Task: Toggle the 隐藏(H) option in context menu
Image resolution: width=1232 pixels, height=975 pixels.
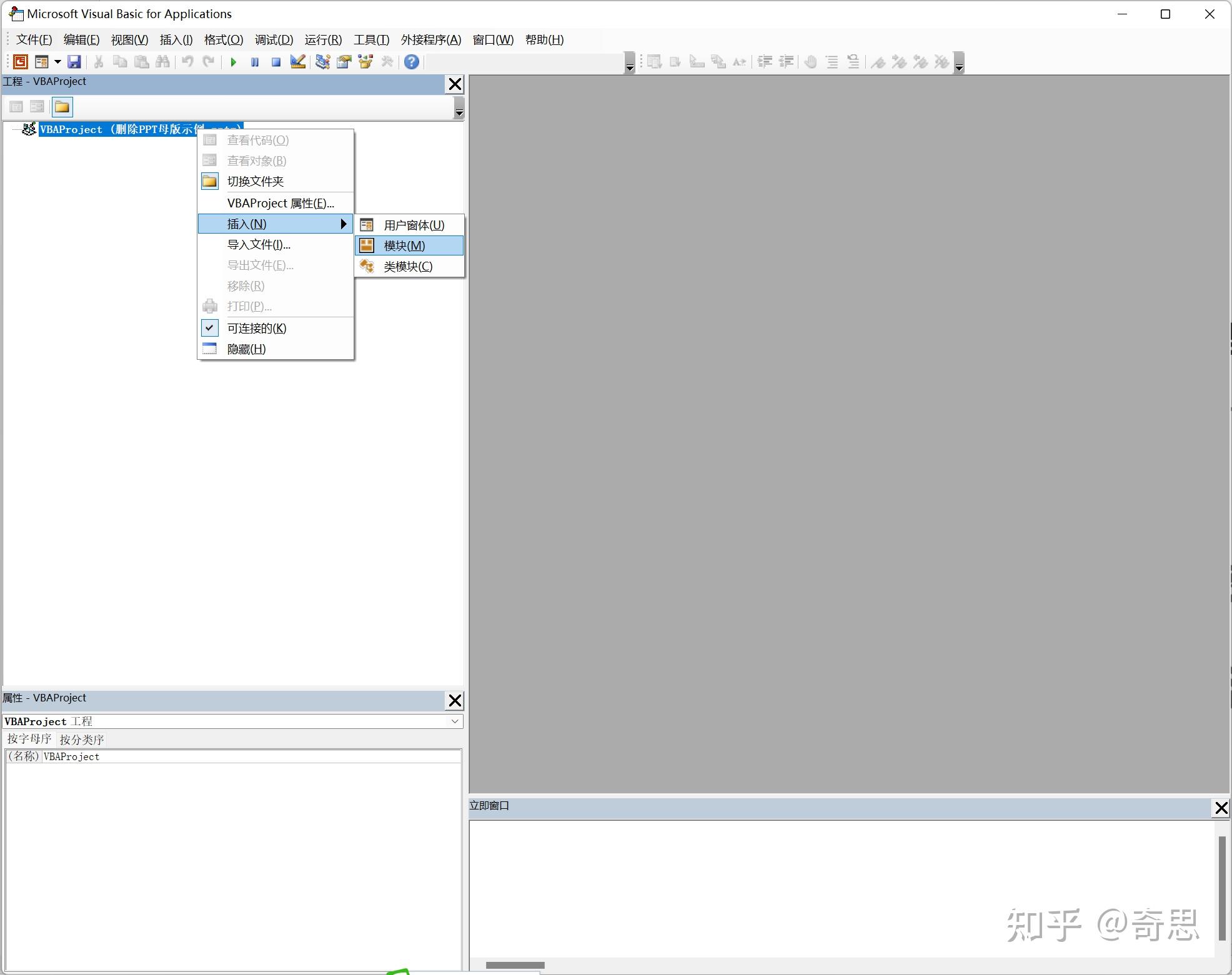Action: (x=246, y=349)
